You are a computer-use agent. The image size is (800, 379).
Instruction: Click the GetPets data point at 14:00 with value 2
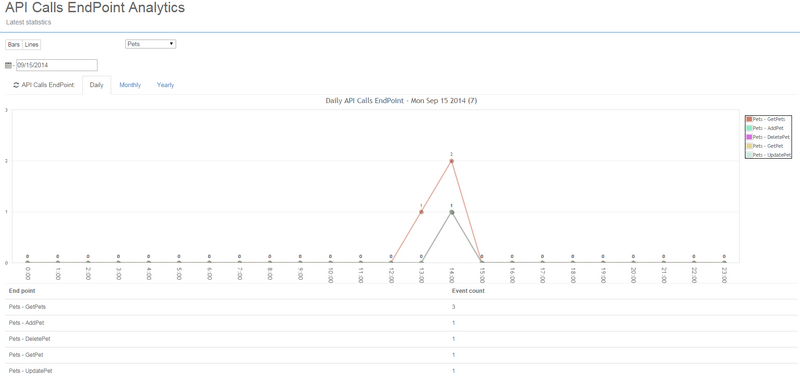452,161
